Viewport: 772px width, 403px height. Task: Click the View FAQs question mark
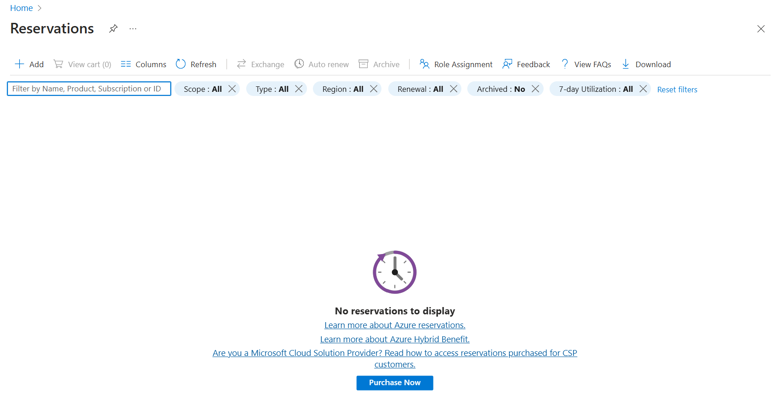[x=565, y=64]
